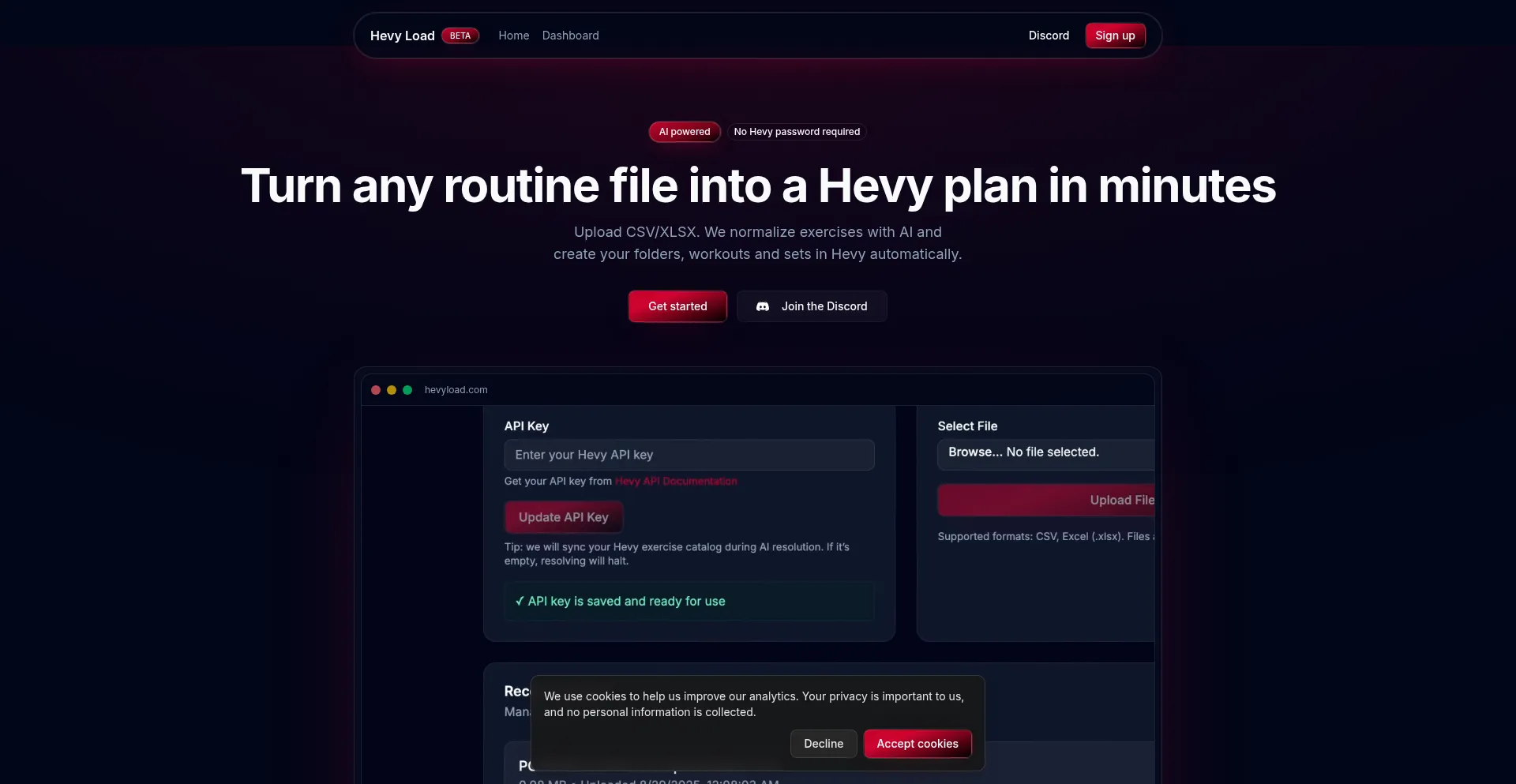Click the Tip about syncing exercise catalog
This screenshot has height=784, width=1516.
click(677, 554)
